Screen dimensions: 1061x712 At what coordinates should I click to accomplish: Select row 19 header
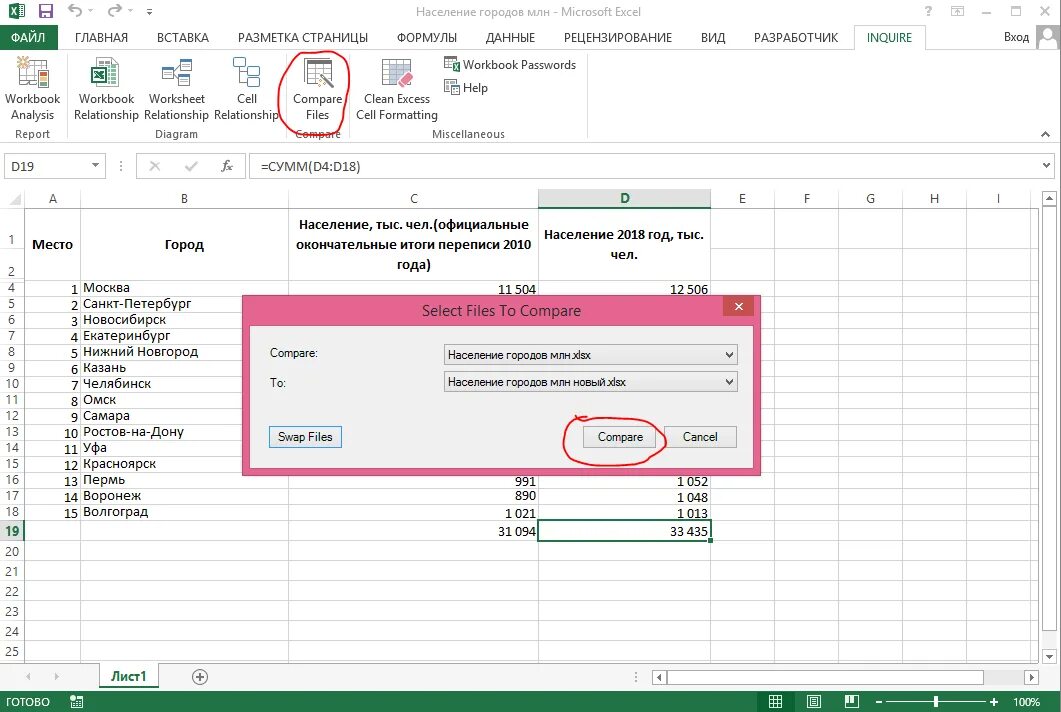[12, 531]
